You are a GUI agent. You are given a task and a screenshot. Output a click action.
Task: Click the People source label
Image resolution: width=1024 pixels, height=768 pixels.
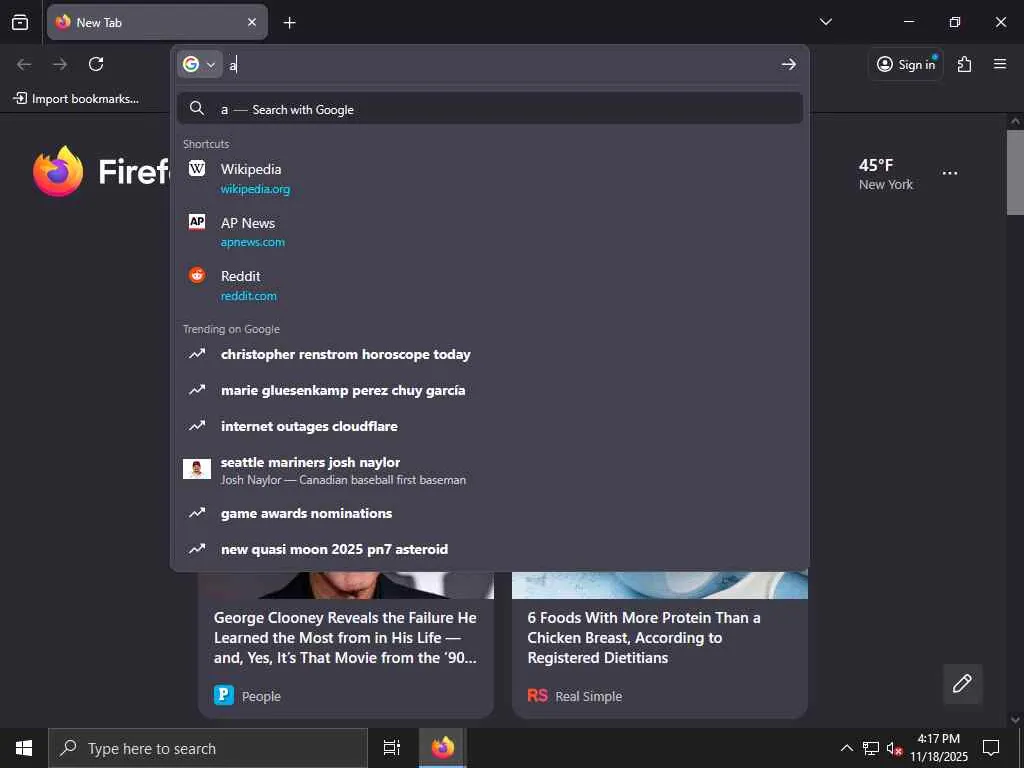(261, 696)
